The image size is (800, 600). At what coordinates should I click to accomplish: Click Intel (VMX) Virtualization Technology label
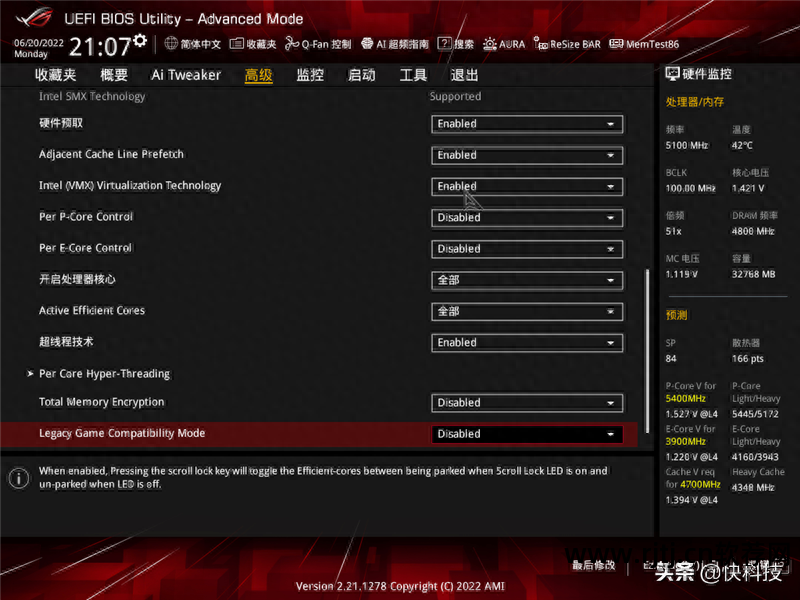click(x=130, y=186)
